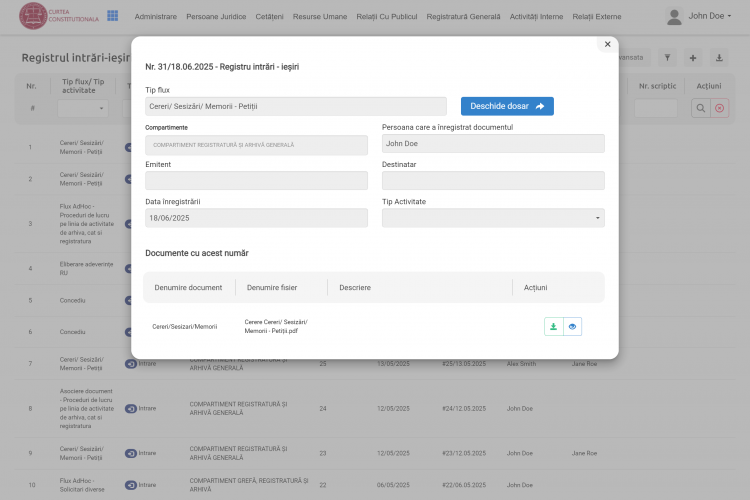This screenshot has width=750, height=500.
Task: Click the Intrare icon in row 10
Action: tap(131, 485)
